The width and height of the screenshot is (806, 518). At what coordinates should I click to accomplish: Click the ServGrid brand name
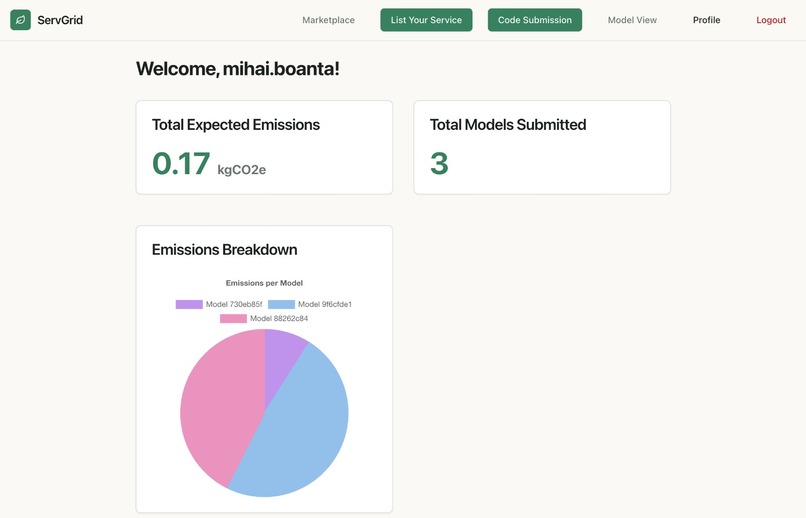(60, 20)
